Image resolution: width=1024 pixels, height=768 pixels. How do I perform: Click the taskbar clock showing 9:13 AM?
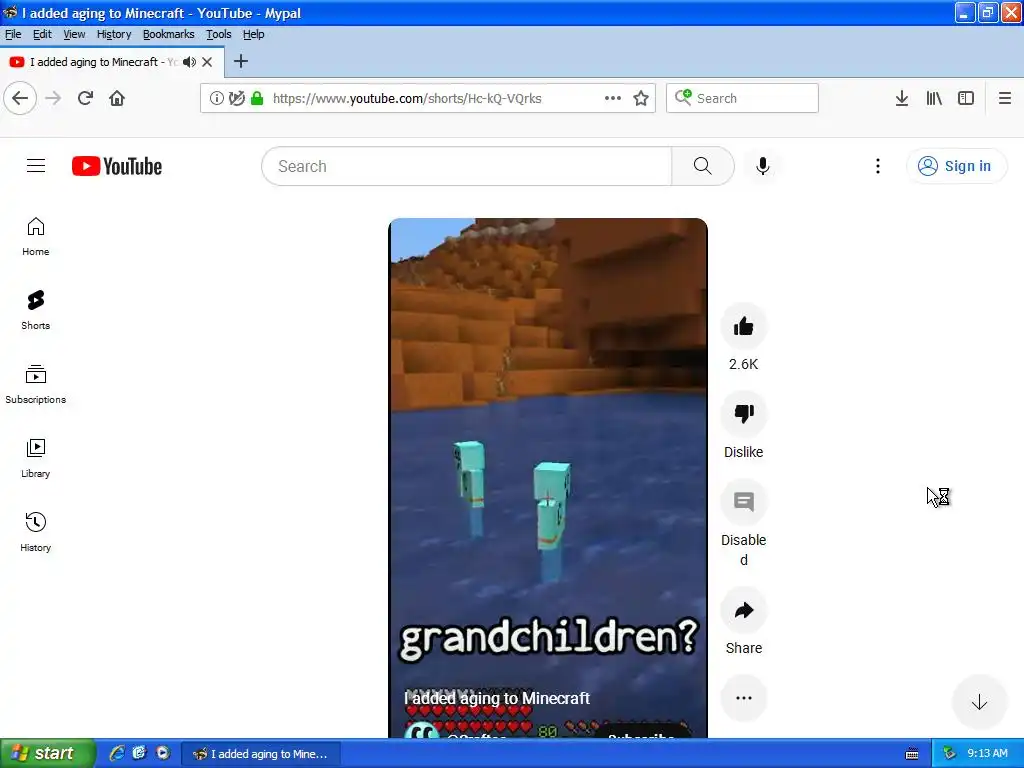pyautogui.click(x=987, y=753)
